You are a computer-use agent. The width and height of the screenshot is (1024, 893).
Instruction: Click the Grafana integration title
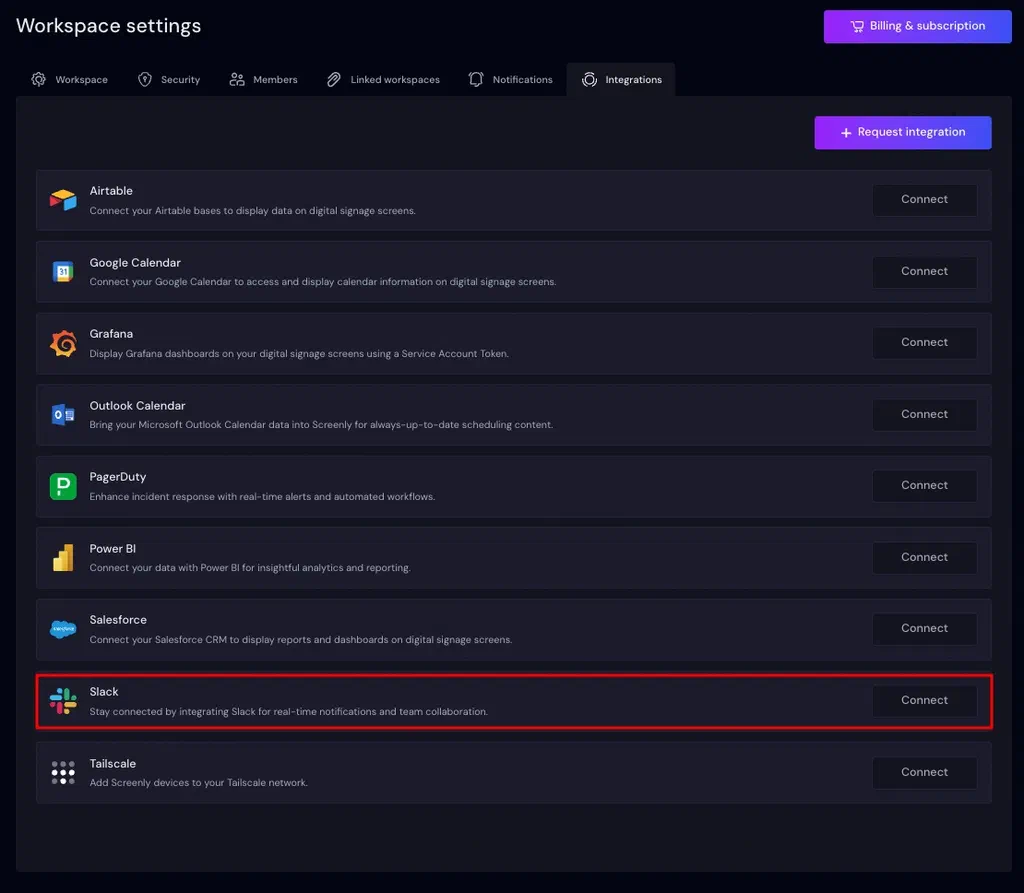pos(111,334)
